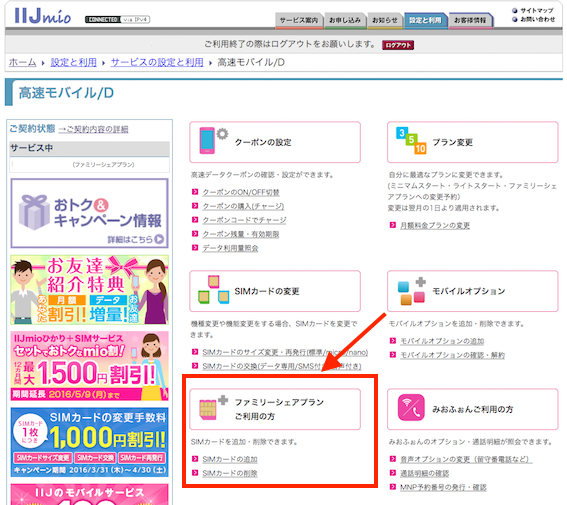This screenshot has width=567, height=505.
Task: Open 月額料金プランの変更 link
Action: click(435, 226)
